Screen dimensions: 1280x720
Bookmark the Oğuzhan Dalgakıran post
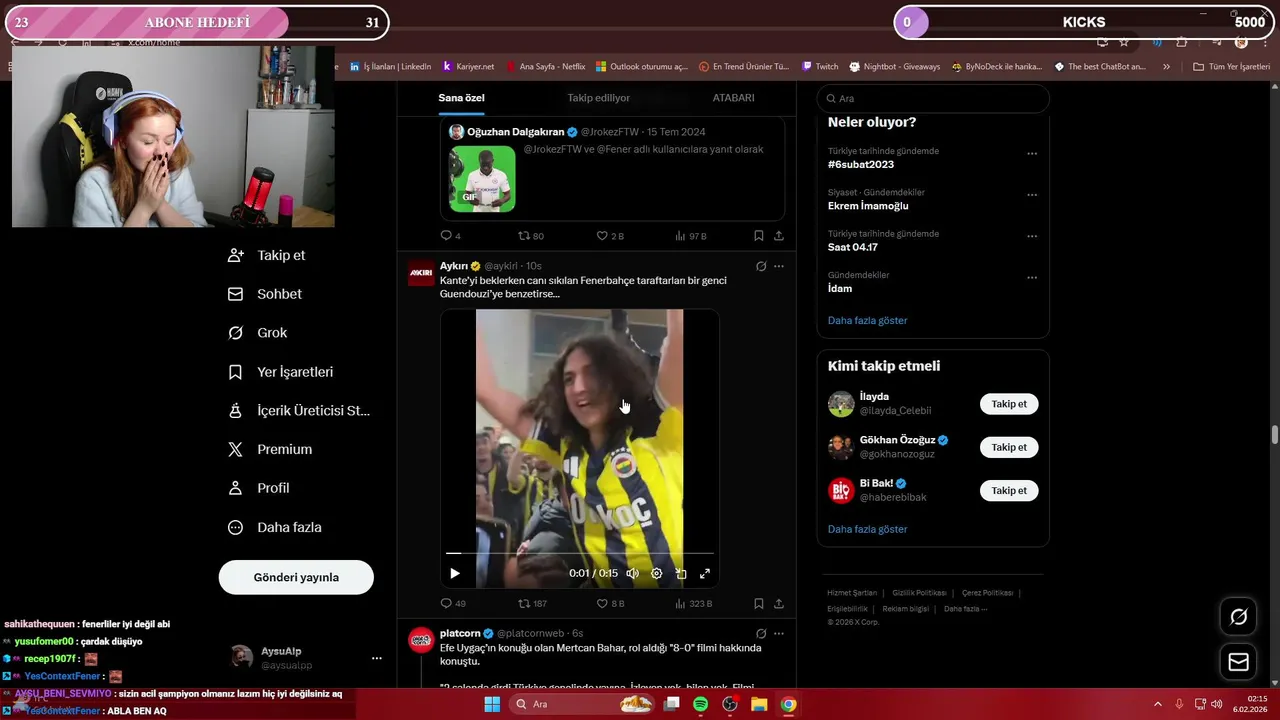tap(759, 236)
